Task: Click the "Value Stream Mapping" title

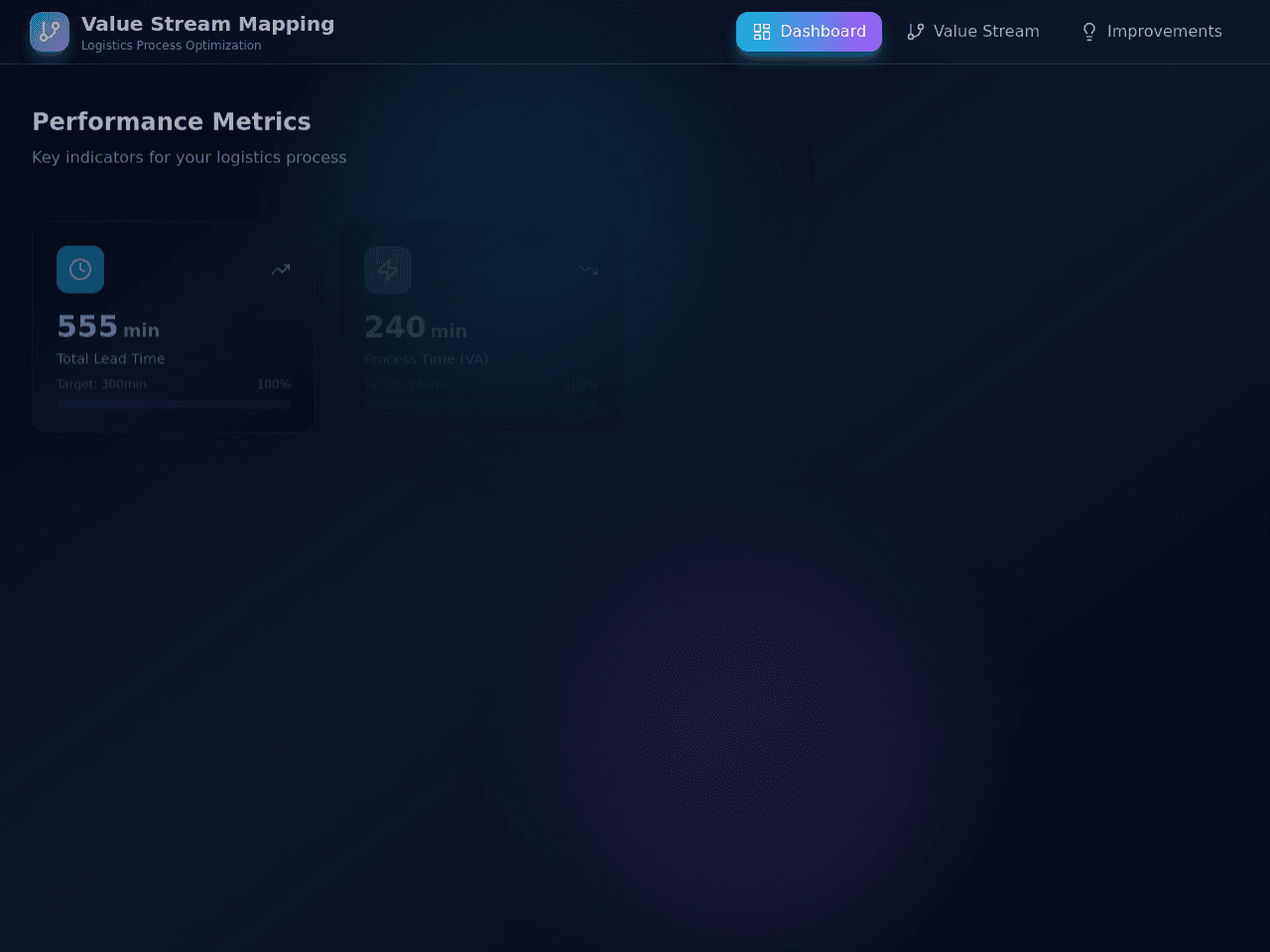Action: (x=207, y=24)
